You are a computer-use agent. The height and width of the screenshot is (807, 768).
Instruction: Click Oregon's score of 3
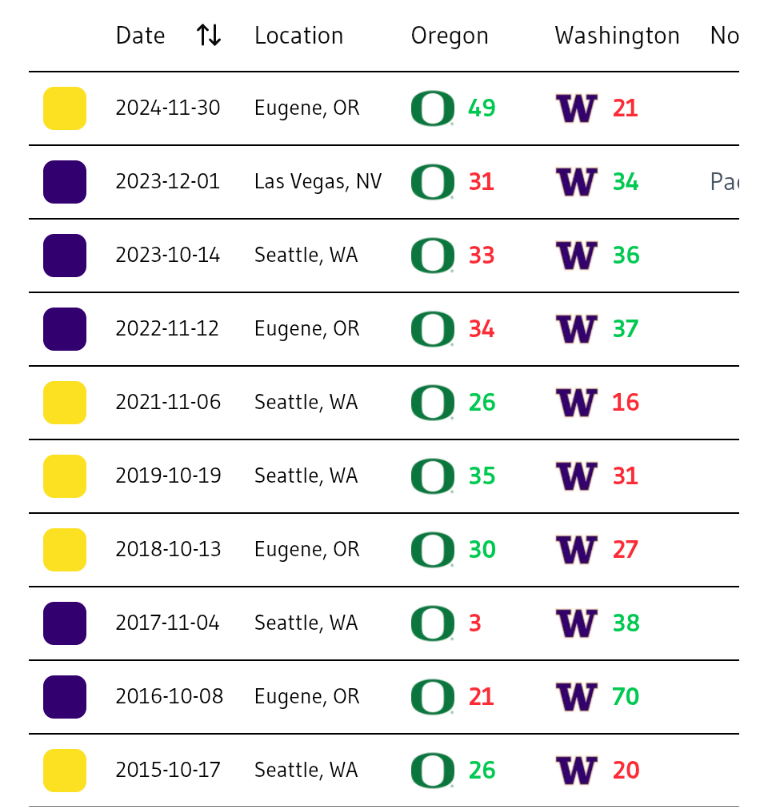tap(475, 623)
